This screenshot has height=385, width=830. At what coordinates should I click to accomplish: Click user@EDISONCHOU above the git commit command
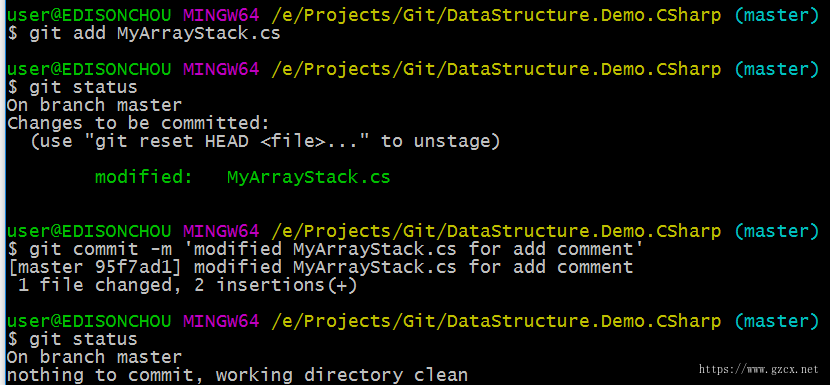[x=89, y=231]
